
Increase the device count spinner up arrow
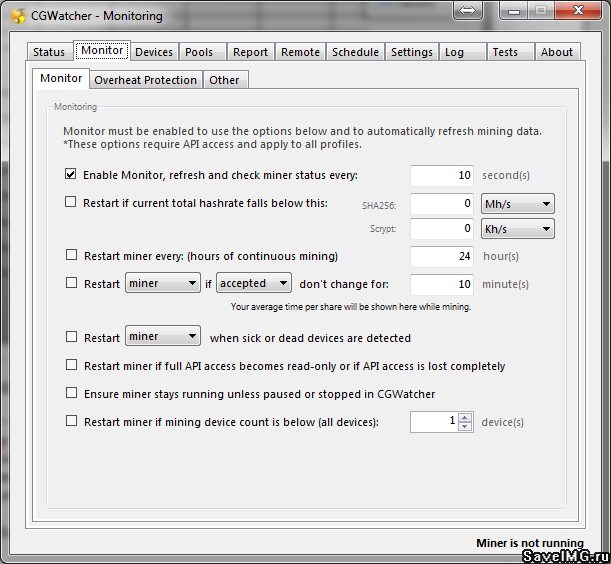pos(464,417)
